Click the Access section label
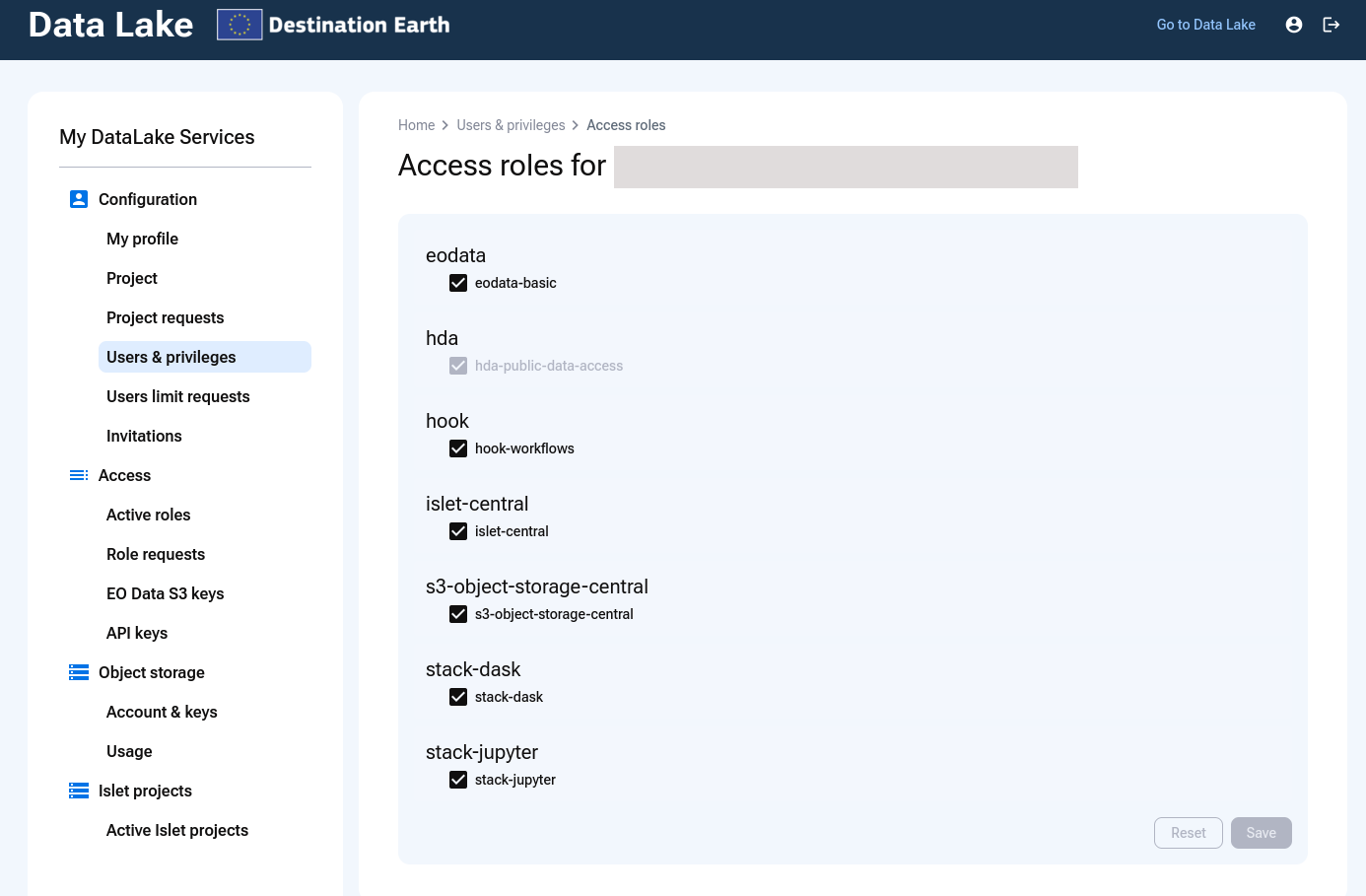The image size is (1366, 896). [124, 475]
